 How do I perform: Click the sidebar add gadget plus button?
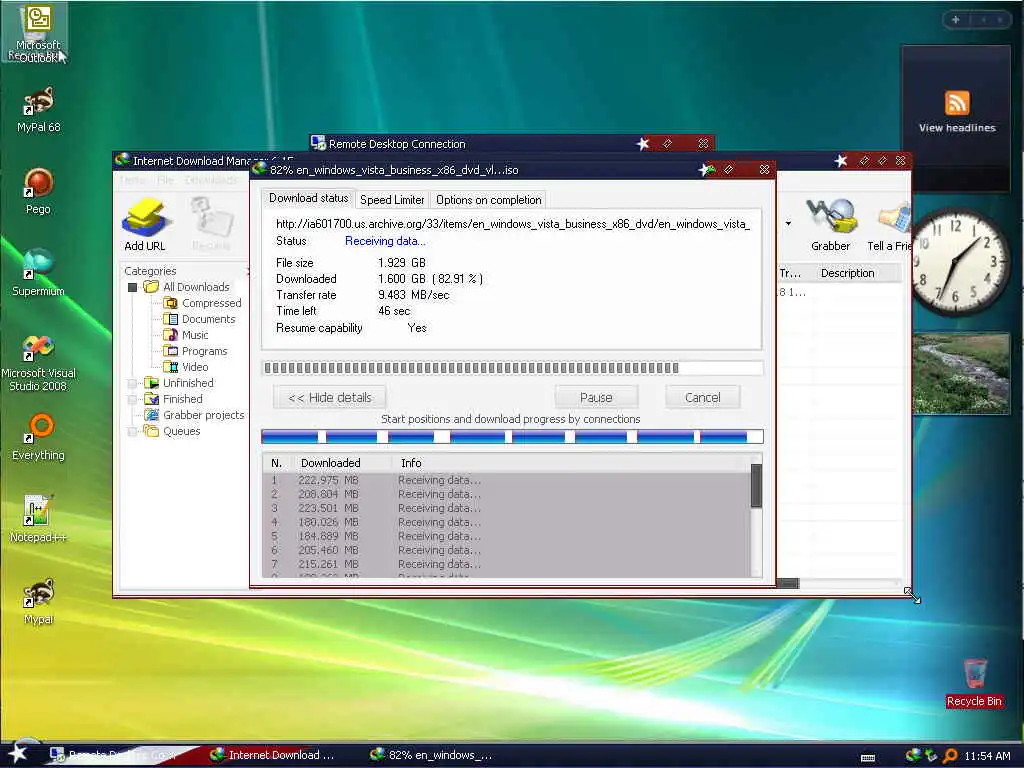(x=955, y=20)
